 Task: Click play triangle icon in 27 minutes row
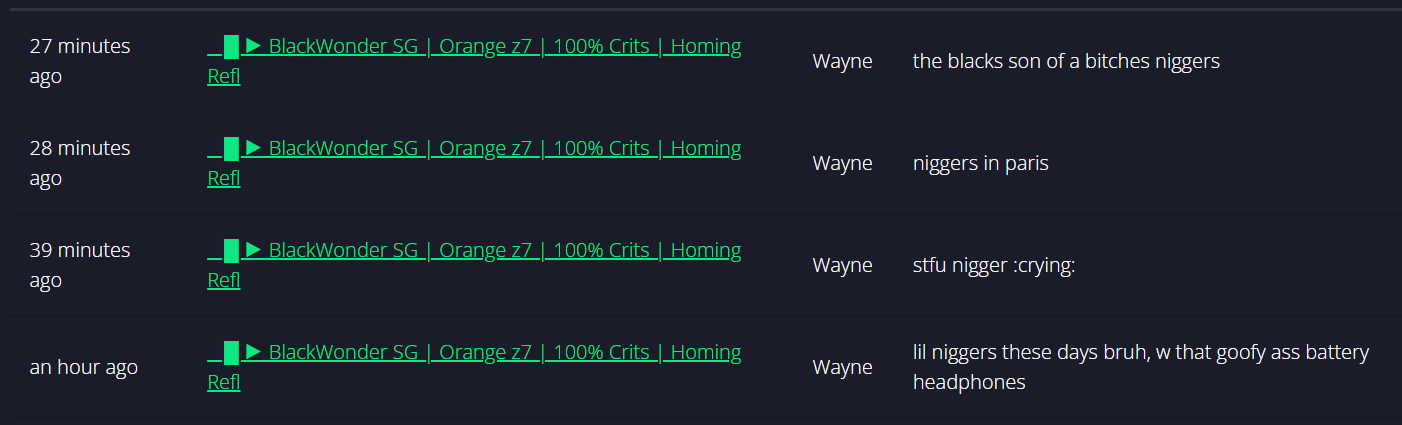(254, 46)
